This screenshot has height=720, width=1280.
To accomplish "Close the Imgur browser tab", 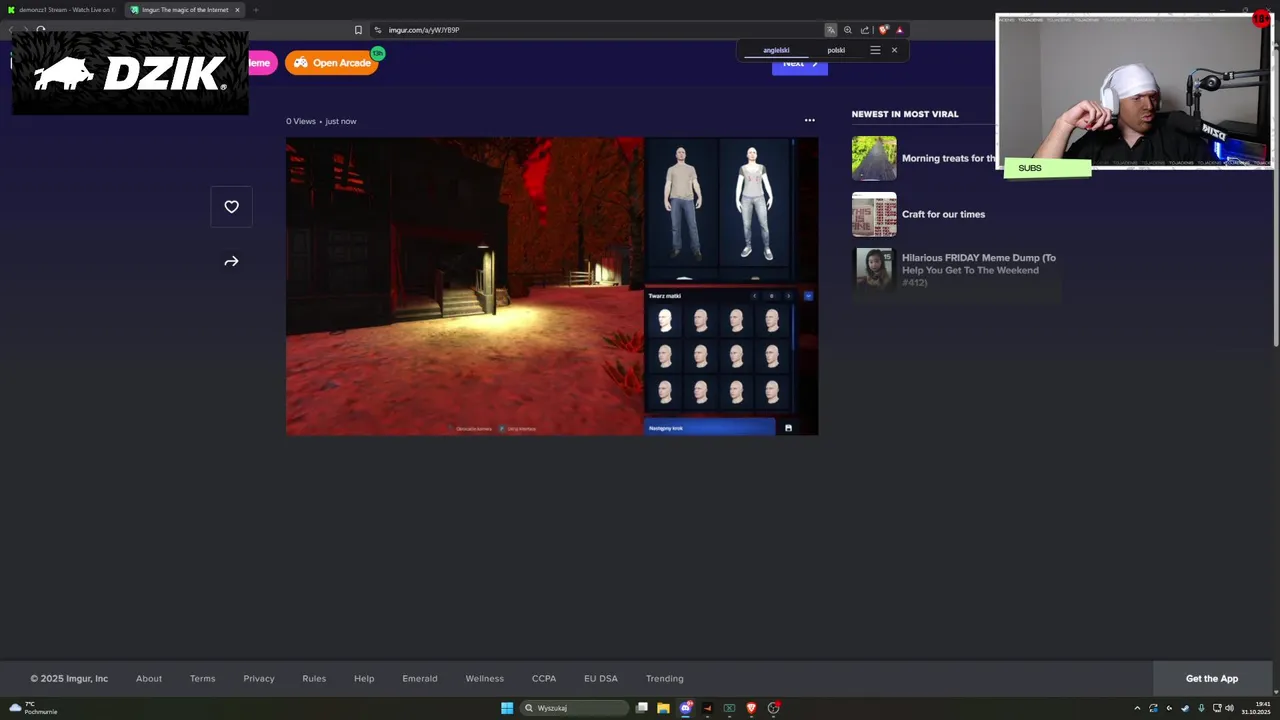I will pyautogui.click(x=237, y=10).
